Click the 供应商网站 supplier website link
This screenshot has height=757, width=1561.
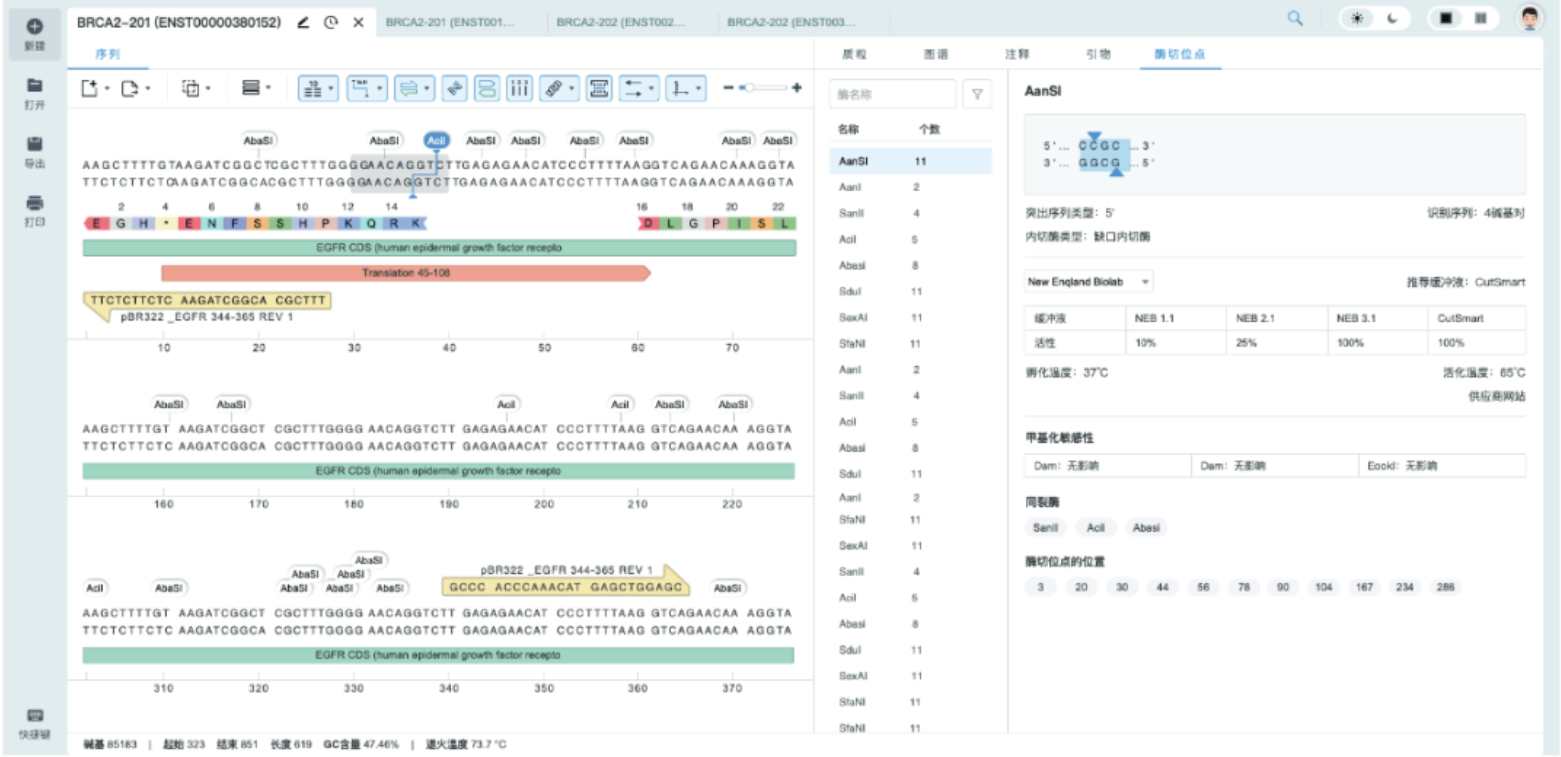(1496, 396)
